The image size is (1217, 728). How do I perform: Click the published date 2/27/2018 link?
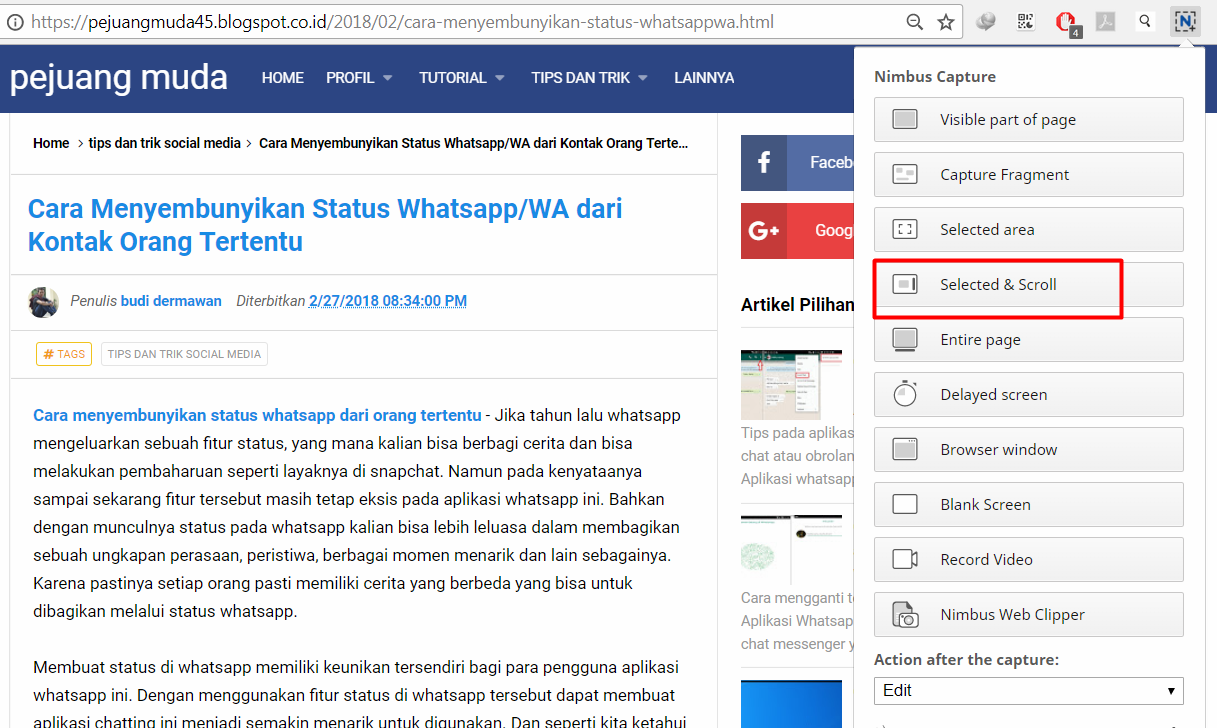click(388, 300)
